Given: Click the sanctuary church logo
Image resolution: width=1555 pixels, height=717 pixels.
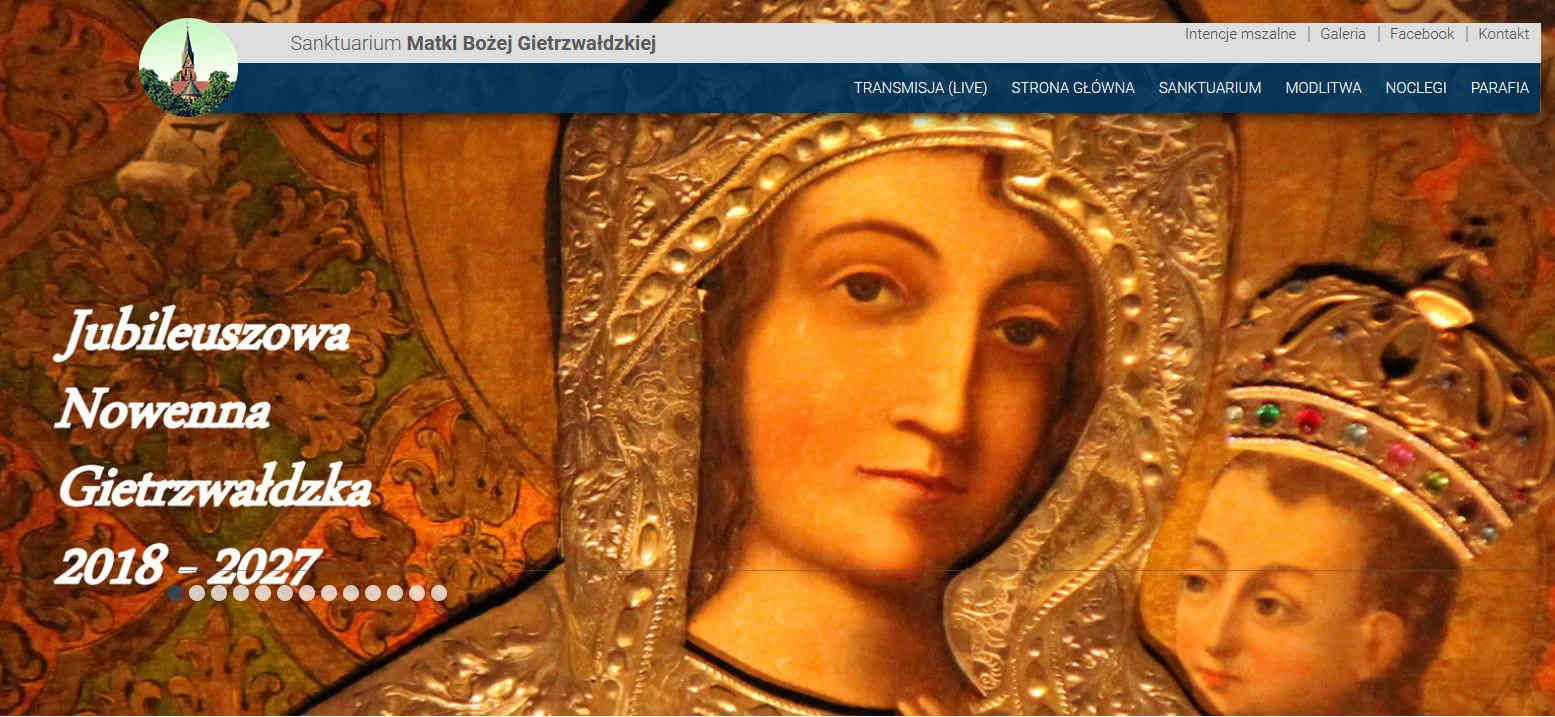Looking at the screenshot, I should click(x=188, y=68).
